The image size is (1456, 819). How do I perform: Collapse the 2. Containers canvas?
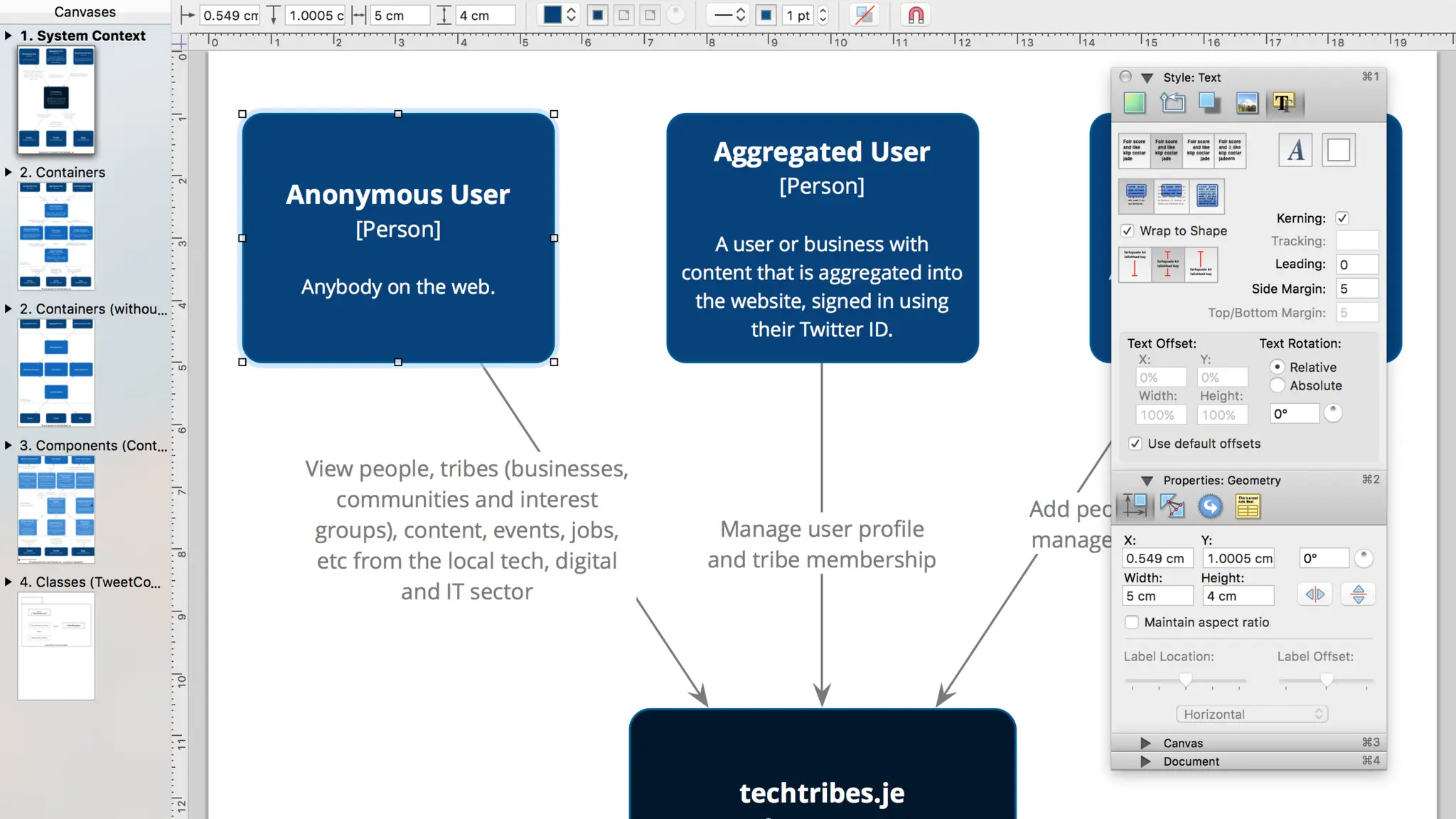click(x=8, y=172)
